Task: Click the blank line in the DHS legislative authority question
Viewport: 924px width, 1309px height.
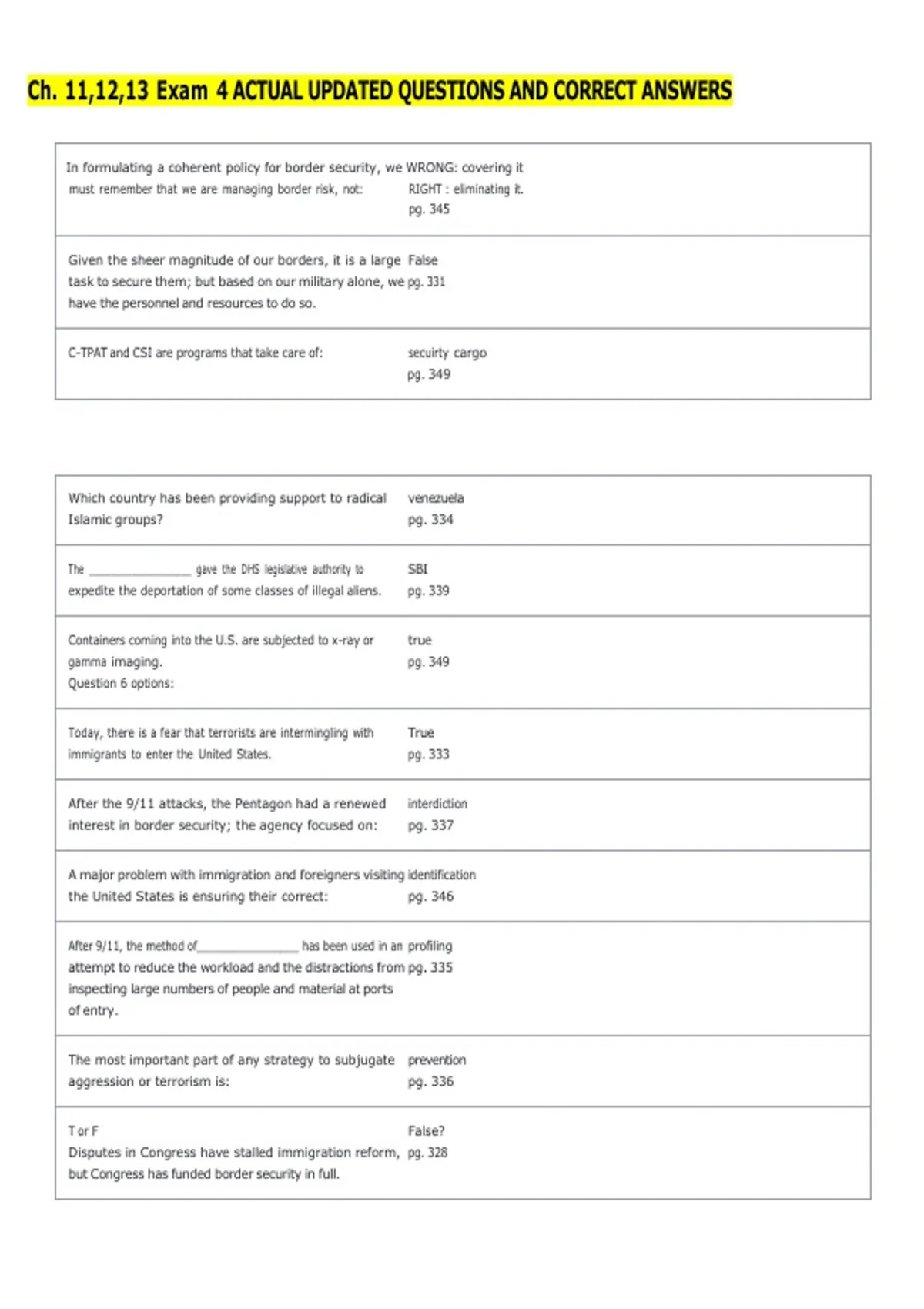Action: click(140, 572)
